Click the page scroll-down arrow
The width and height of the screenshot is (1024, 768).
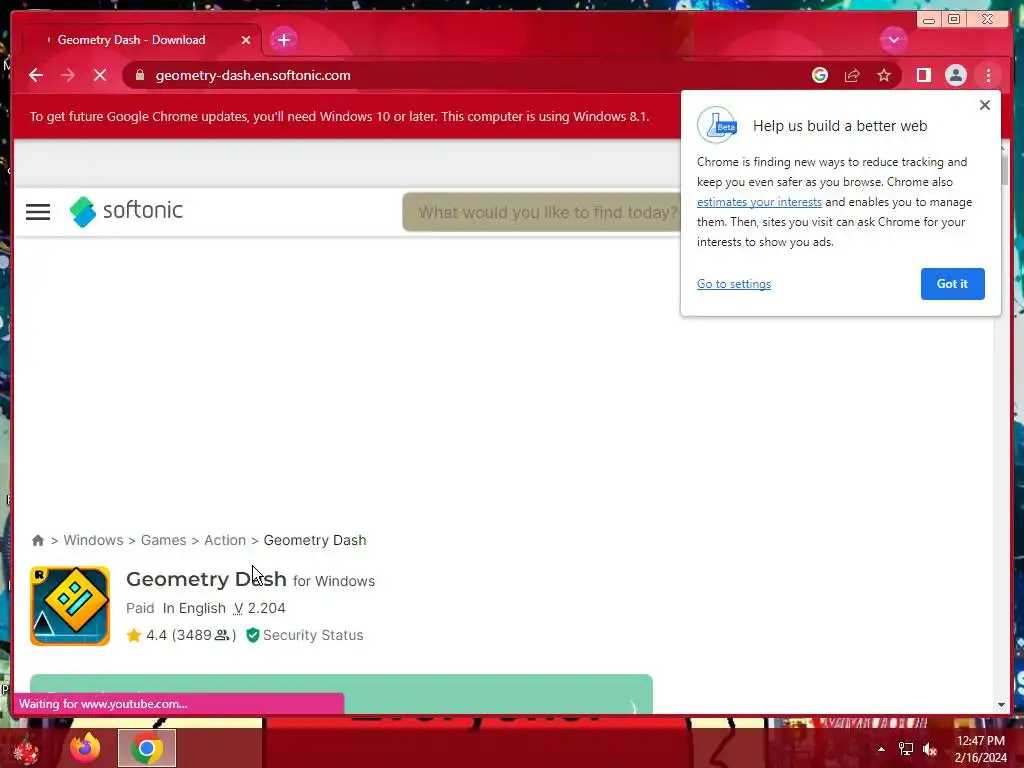coord(1001,705)
